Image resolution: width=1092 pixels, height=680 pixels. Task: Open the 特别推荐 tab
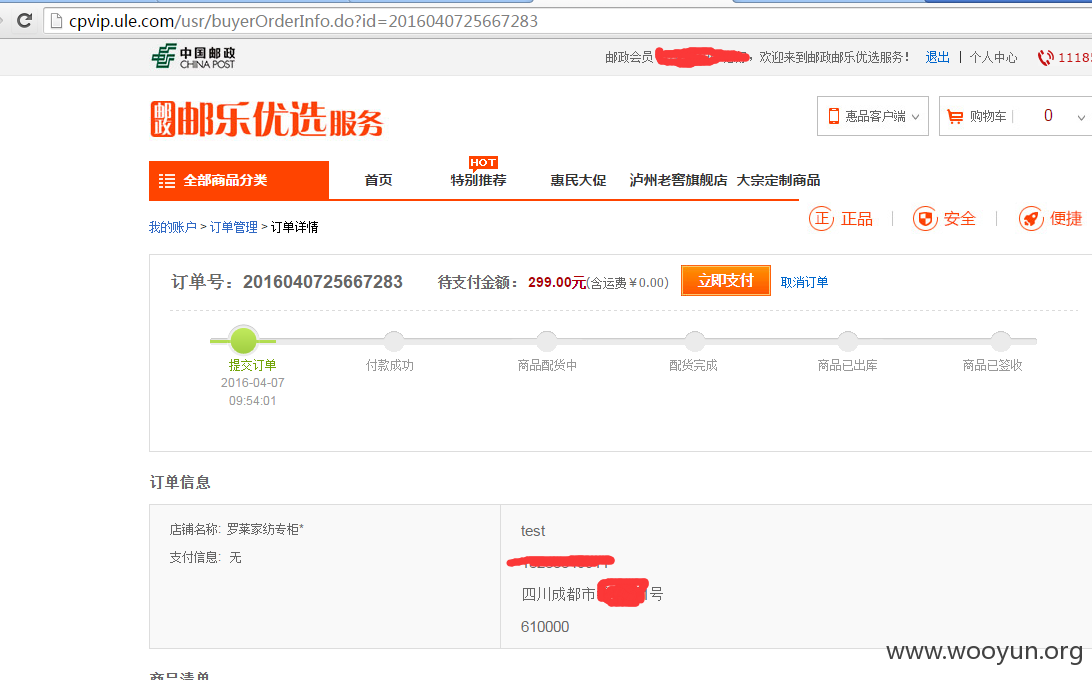tap(478, 180)
